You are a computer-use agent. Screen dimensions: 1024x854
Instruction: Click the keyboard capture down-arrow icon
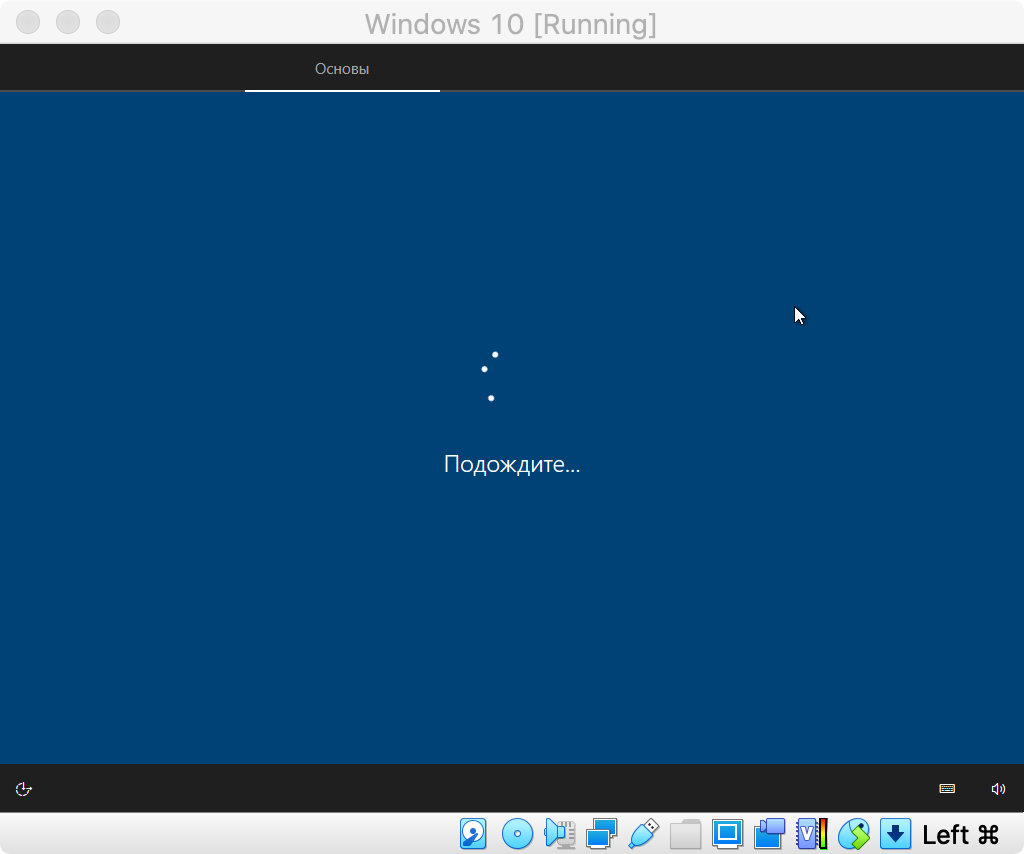coord(895,834)
